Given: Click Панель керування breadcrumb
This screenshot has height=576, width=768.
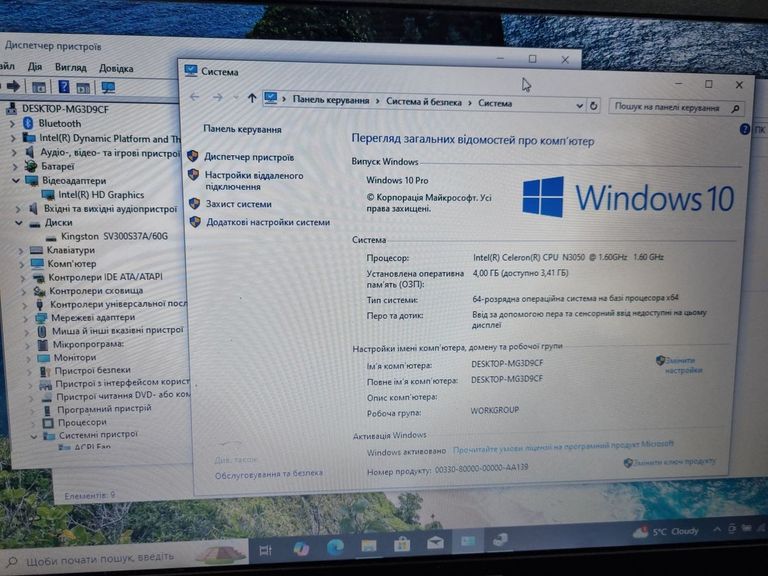Looking at the screenshot, I should coord(331,100).
